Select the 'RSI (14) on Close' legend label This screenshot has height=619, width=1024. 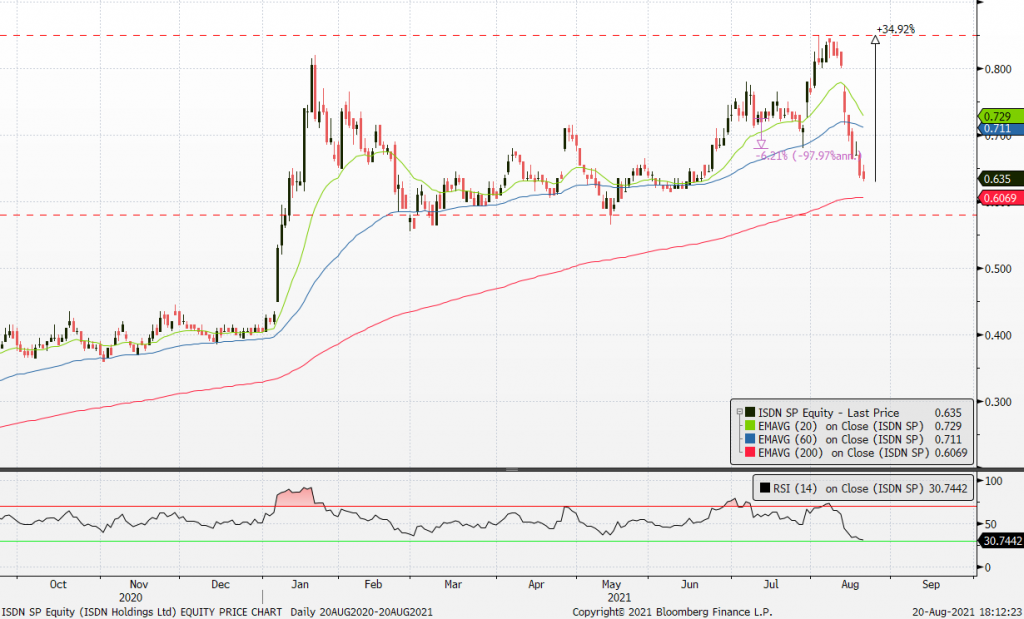coord(848,488)
